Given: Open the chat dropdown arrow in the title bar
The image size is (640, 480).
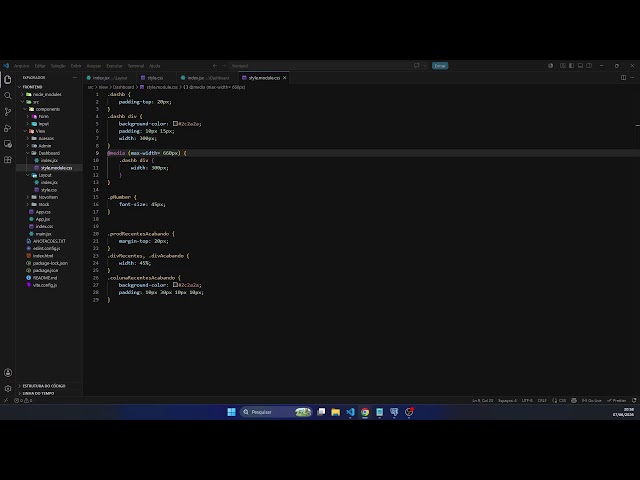Looking at the screenshot, I should click(x=424, y=66).
